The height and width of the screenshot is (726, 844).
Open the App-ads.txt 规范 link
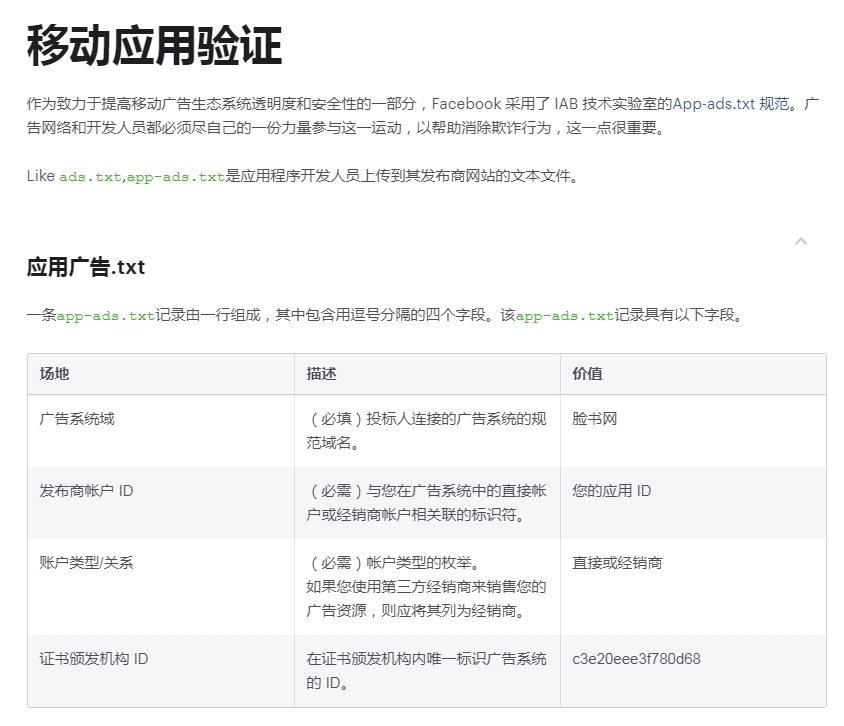[731, 103]
